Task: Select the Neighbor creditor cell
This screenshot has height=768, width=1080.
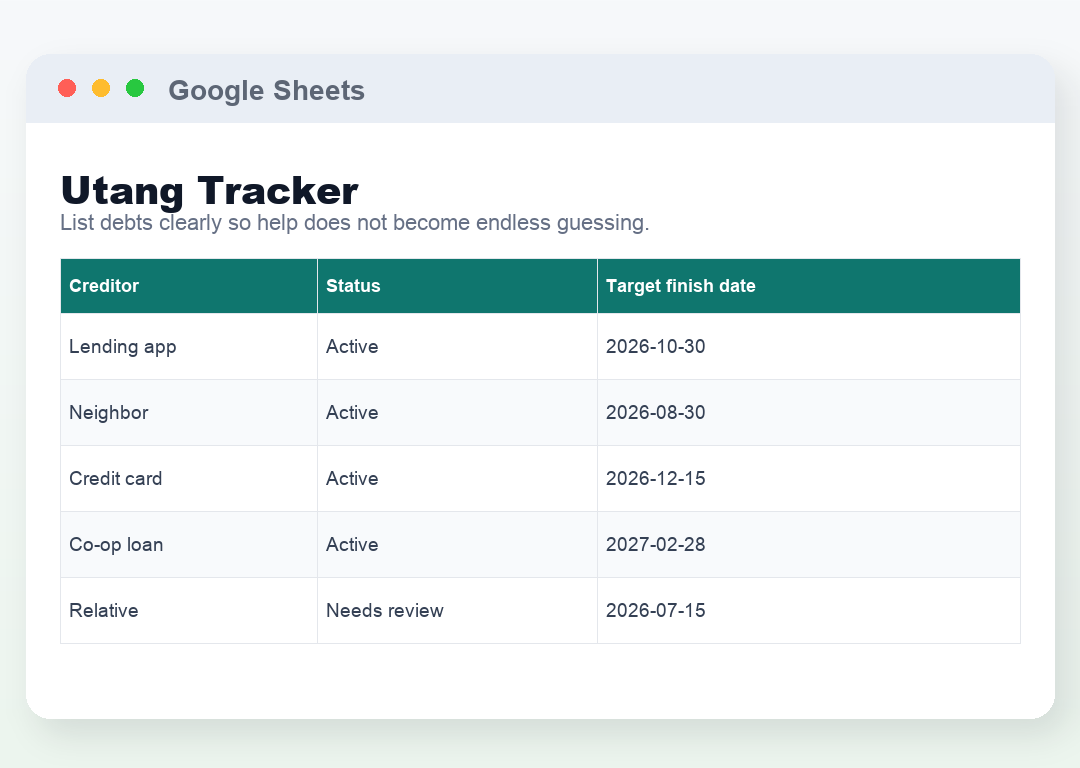Action: (x=189, y=413)
